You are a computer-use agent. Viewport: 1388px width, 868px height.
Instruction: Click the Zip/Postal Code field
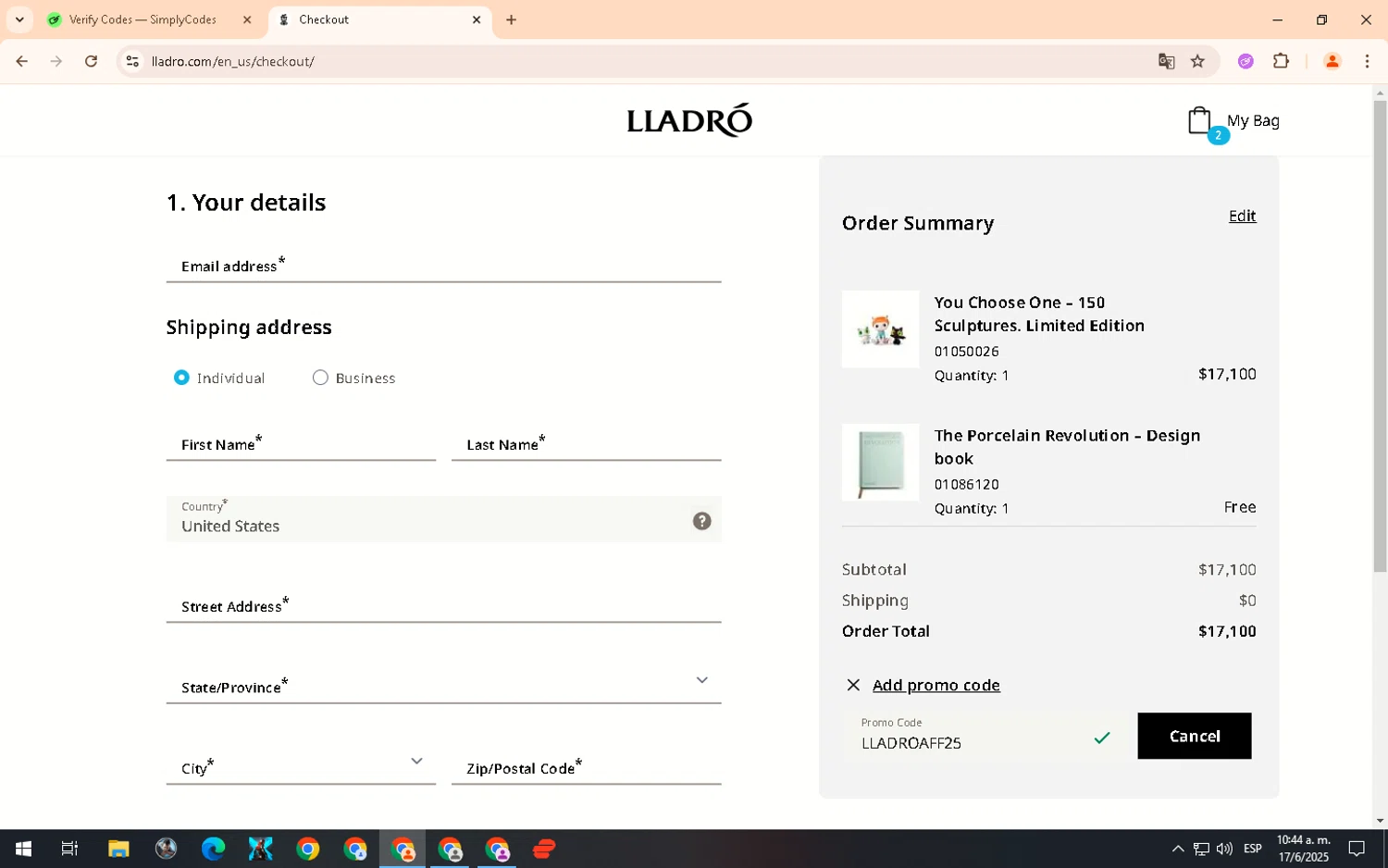(x=586, y=768)
